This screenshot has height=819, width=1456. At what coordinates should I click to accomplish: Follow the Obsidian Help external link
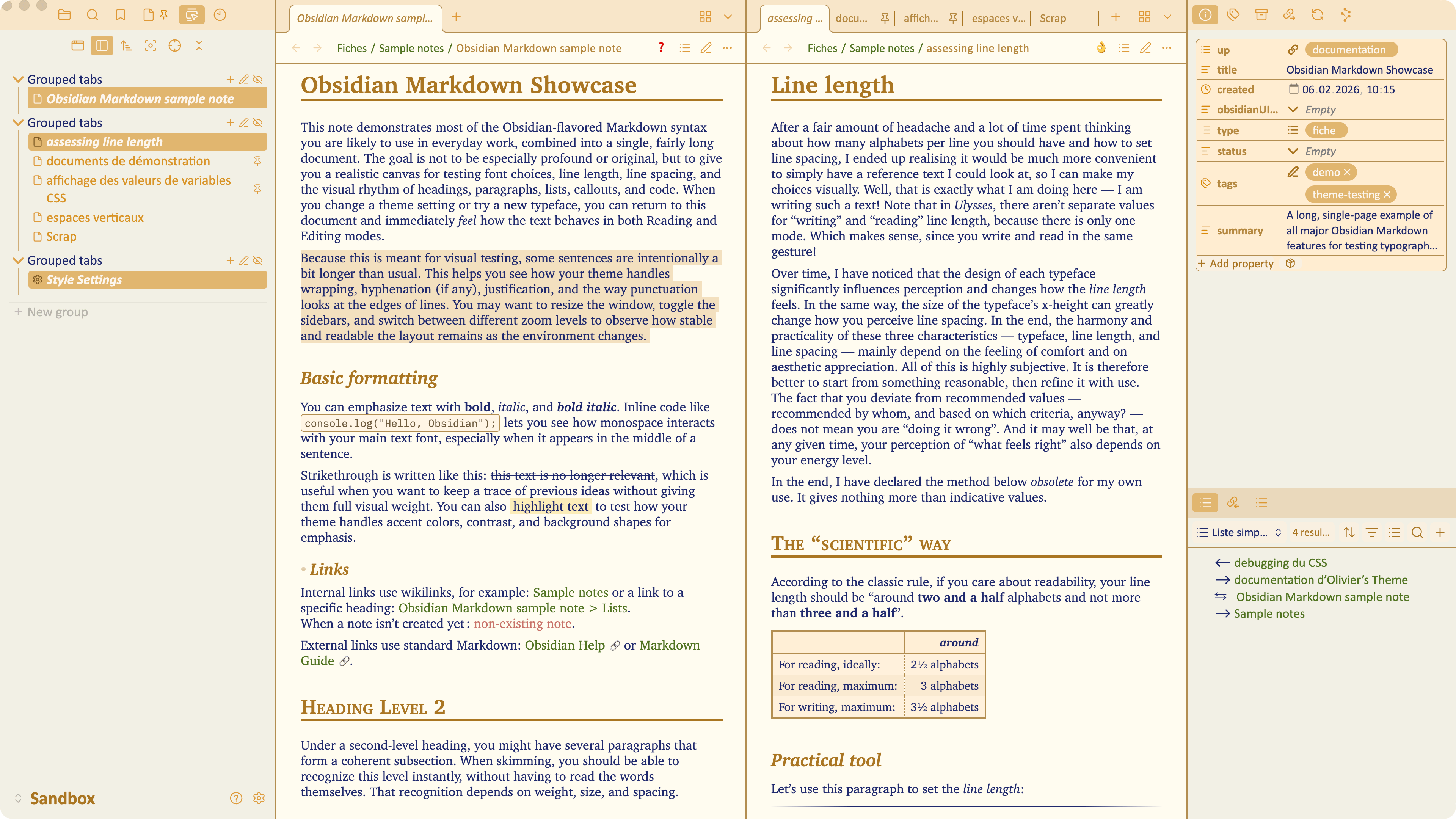[x=565, y=645]
